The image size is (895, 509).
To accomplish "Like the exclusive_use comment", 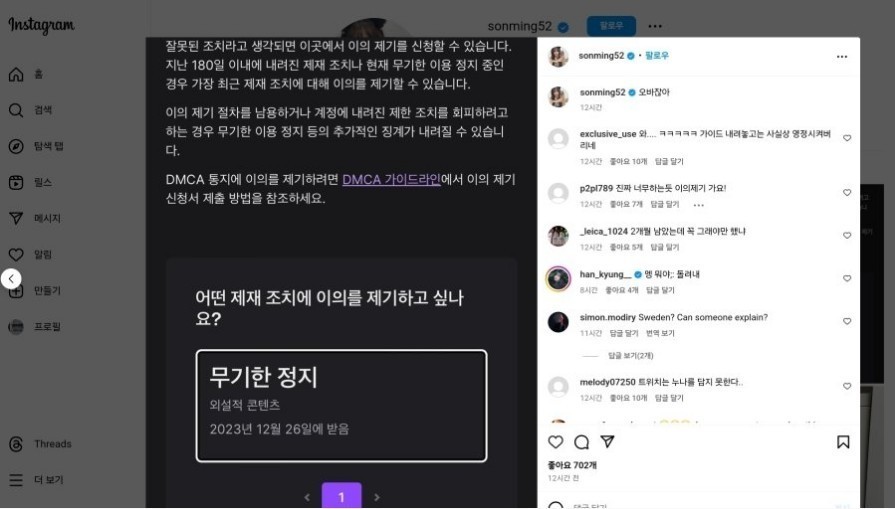I will 847,138.
